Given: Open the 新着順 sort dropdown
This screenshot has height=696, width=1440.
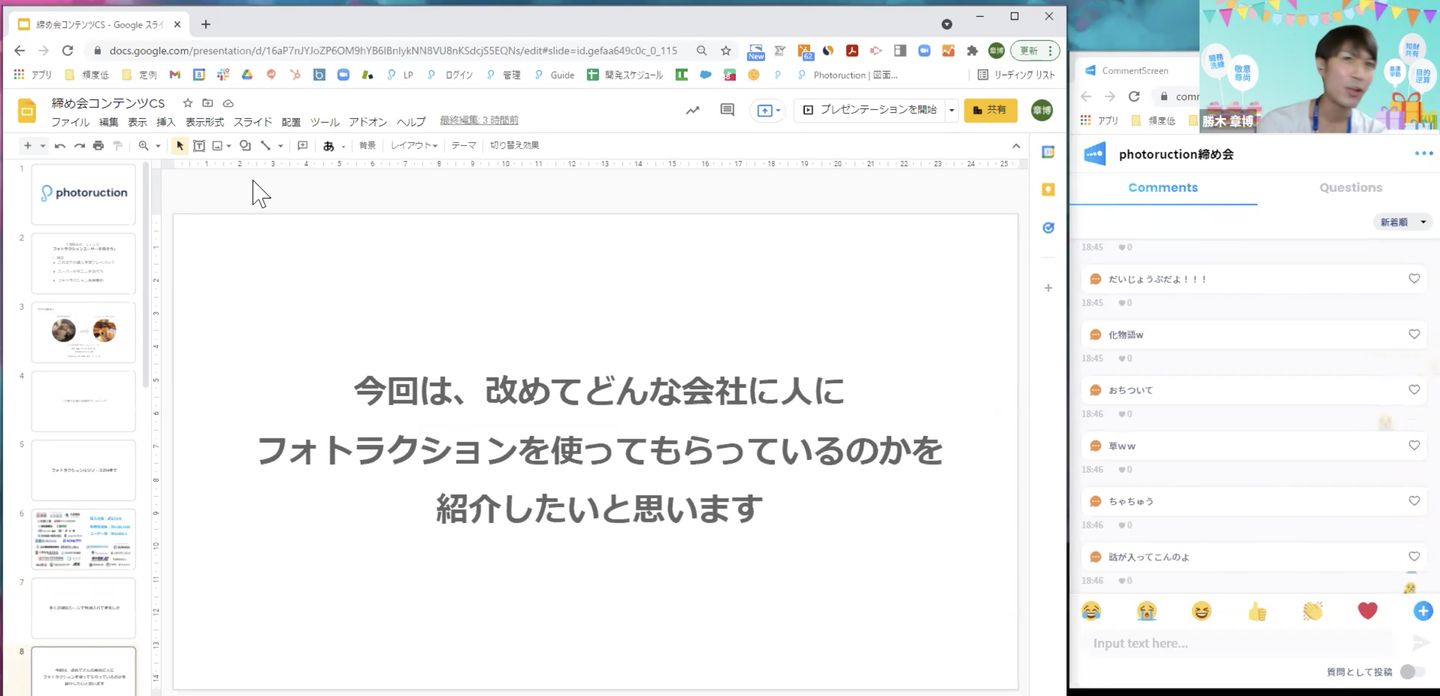Looking at the screenshot, I should [x=1401, y=222].
